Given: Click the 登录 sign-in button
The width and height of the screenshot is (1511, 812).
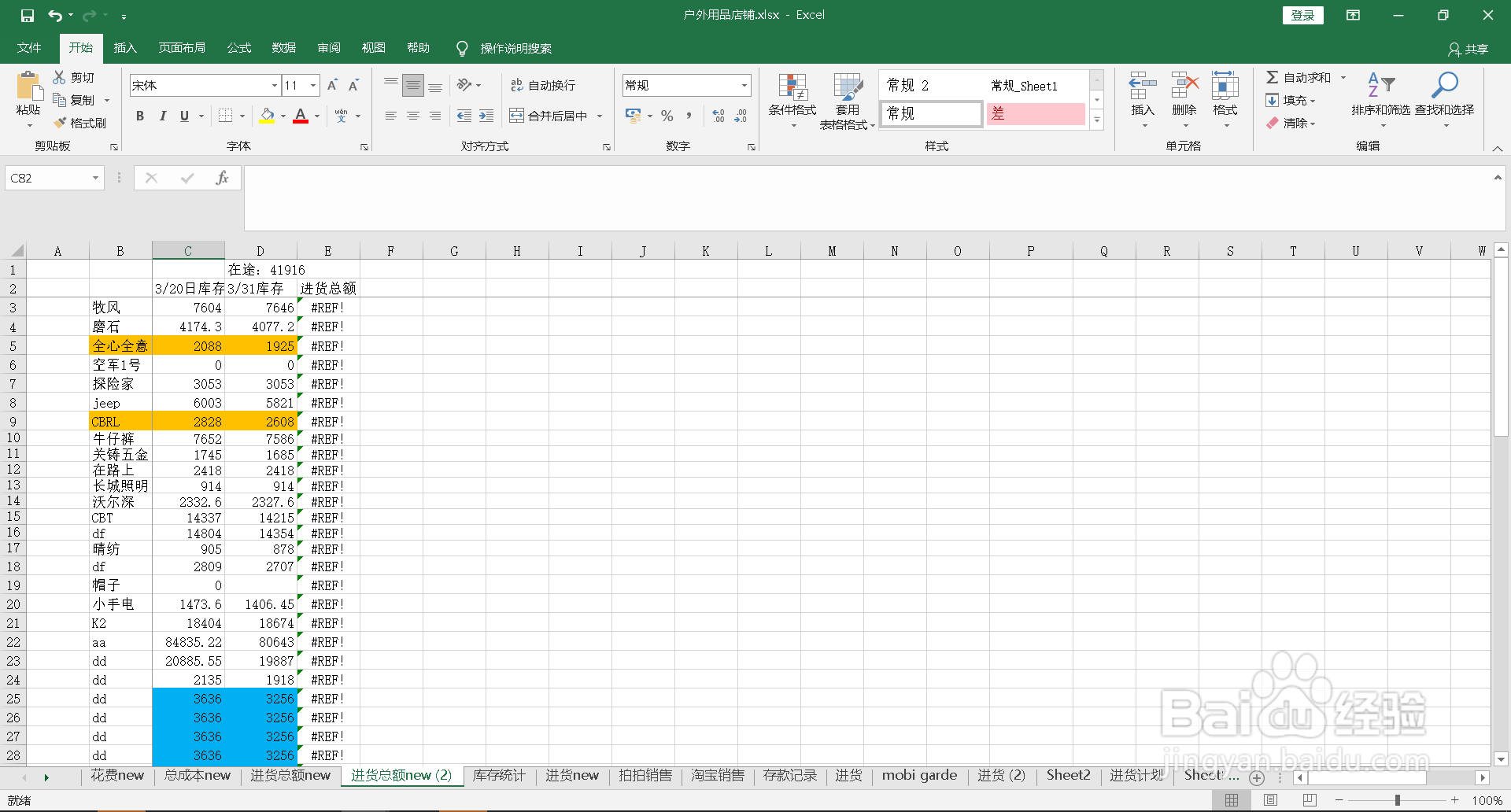Looking at the screenshot, I should pyautogui.click(x=1302, y=15).
